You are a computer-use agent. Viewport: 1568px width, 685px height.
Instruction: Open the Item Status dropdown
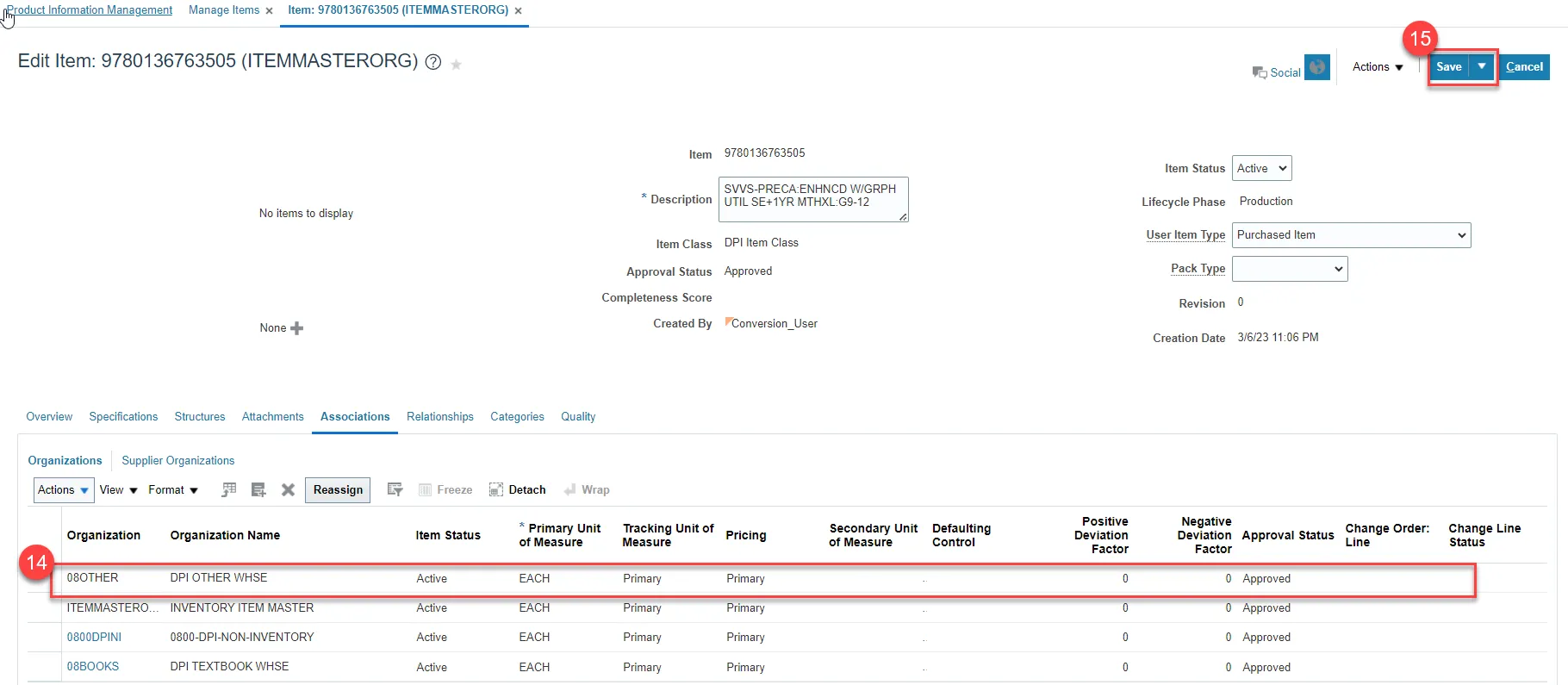1262,168
